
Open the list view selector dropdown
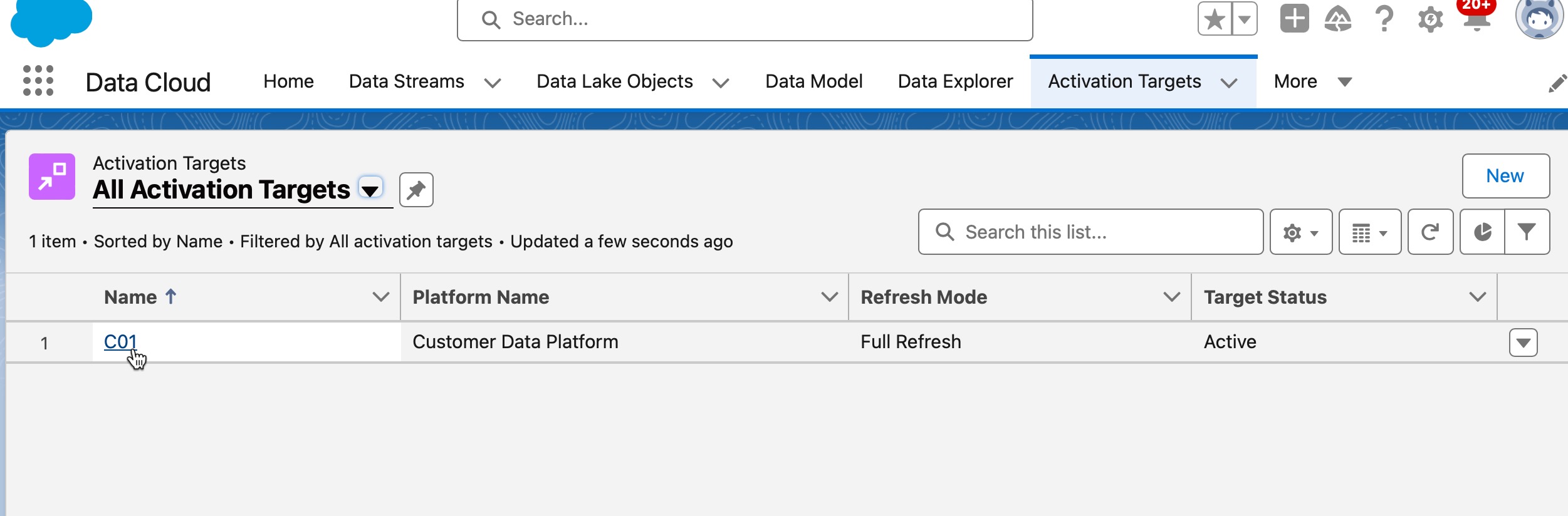click(x=370, y=188)
